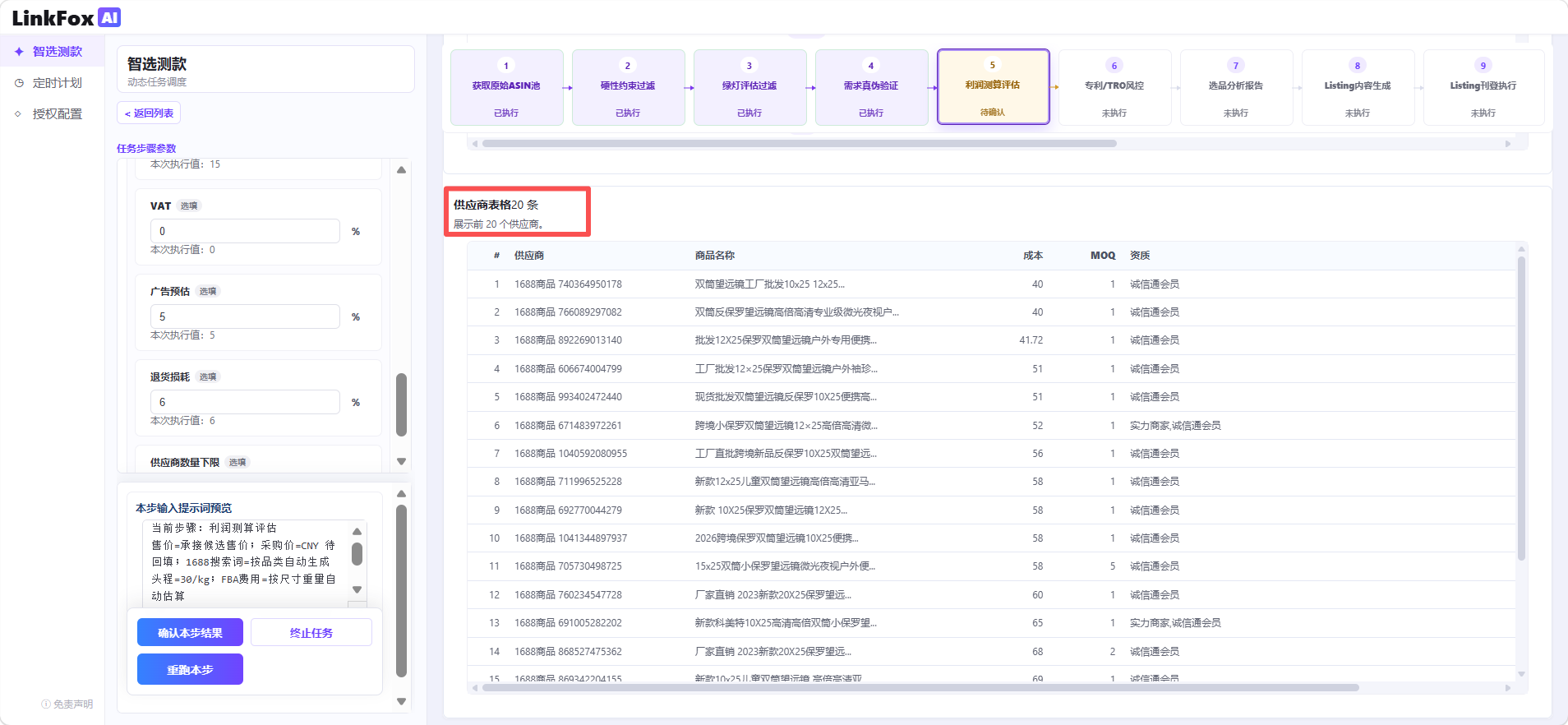Select step 3 绿灯评估过滤
The width and height of the screenshot is (1568, 725).
[x=749, y=87]
